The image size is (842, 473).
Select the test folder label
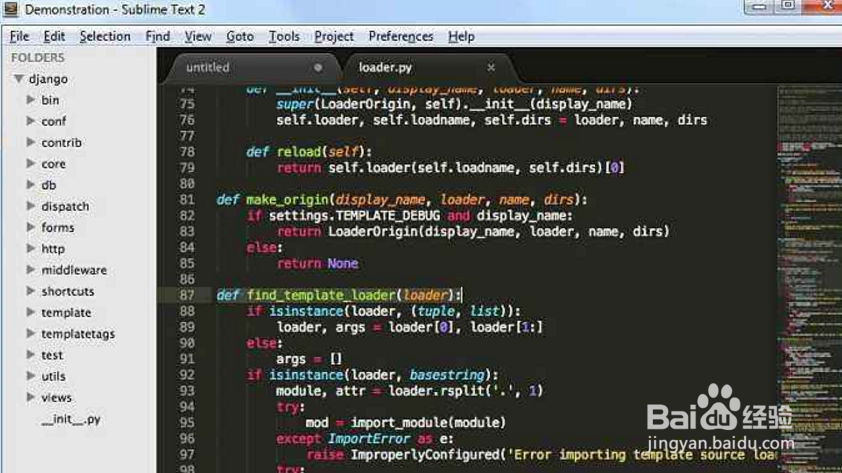(x=52, y=355)
